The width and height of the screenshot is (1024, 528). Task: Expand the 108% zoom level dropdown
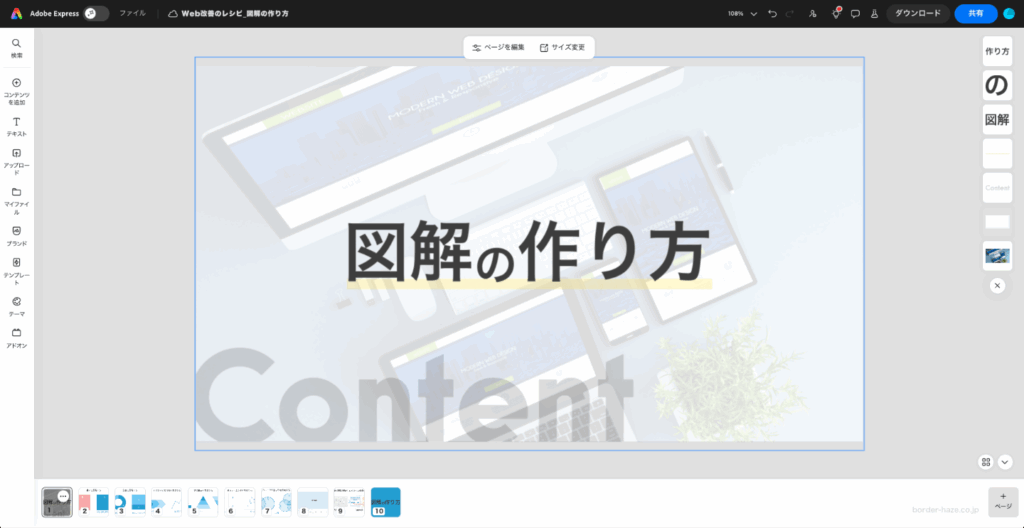pos(753,14)
